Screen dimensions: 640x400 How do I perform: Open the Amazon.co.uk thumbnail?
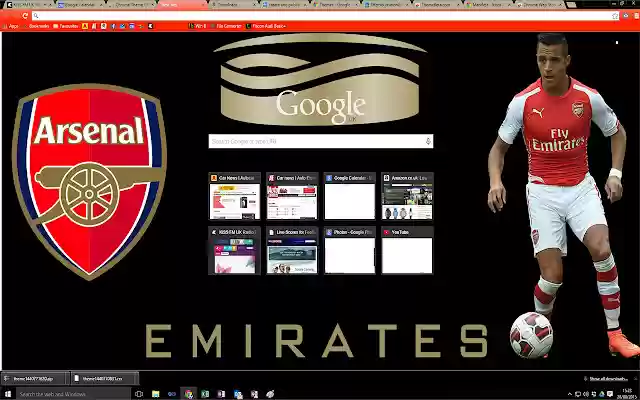coord(407,196)
